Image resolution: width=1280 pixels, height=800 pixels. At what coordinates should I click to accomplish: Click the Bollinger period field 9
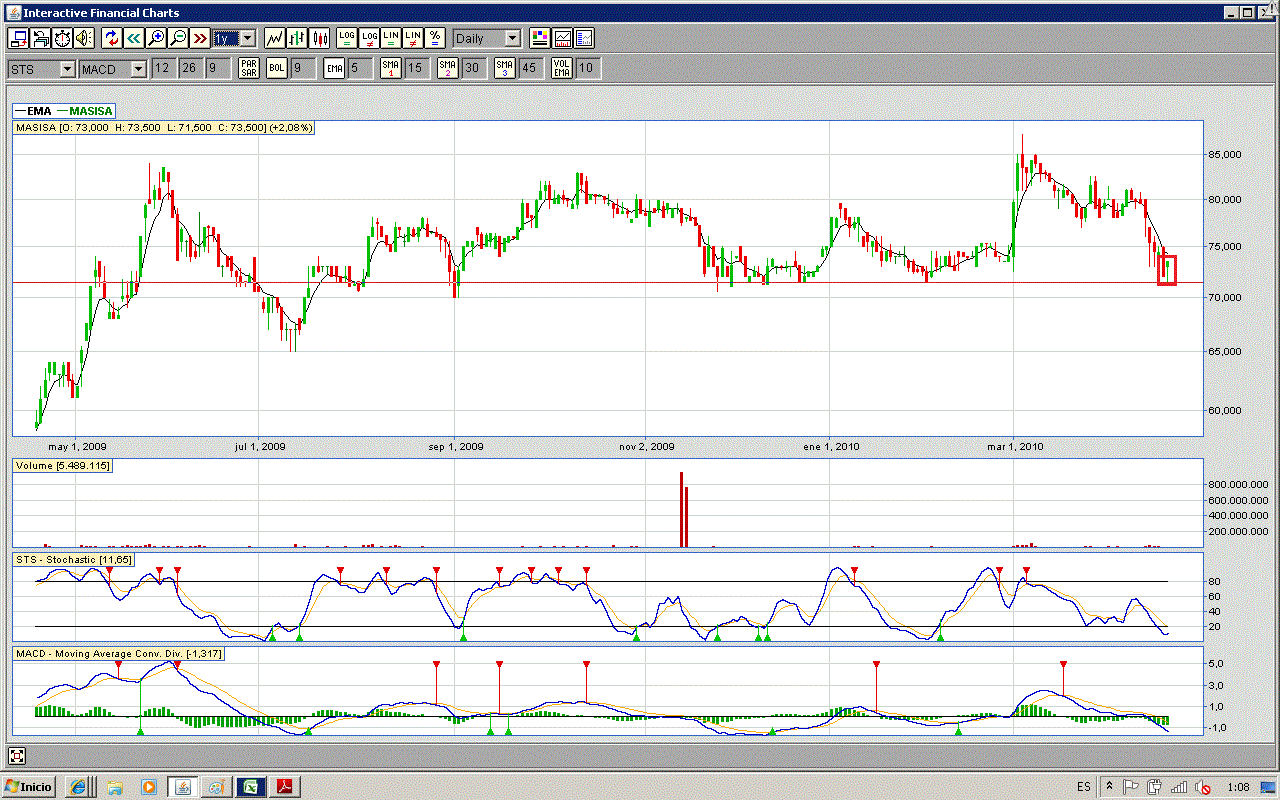tap(303, 68)
